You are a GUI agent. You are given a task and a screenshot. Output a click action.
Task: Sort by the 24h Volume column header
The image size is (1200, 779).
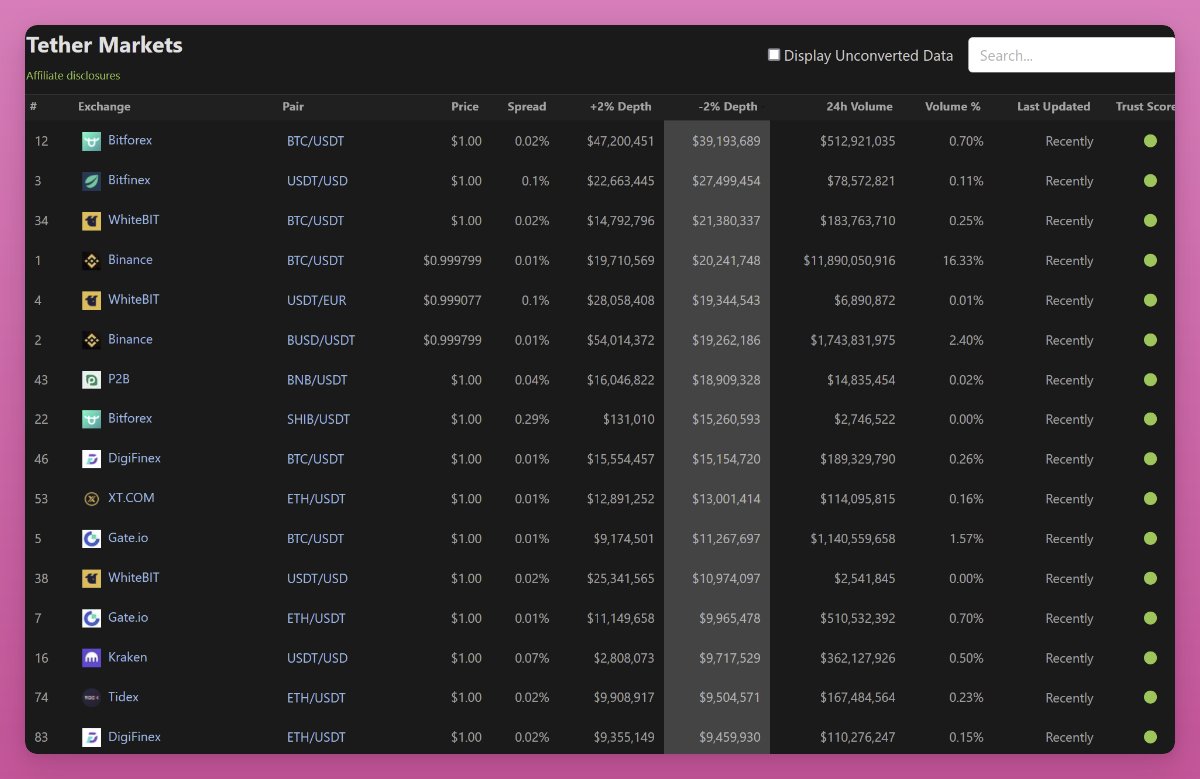[x=860, y=107]
